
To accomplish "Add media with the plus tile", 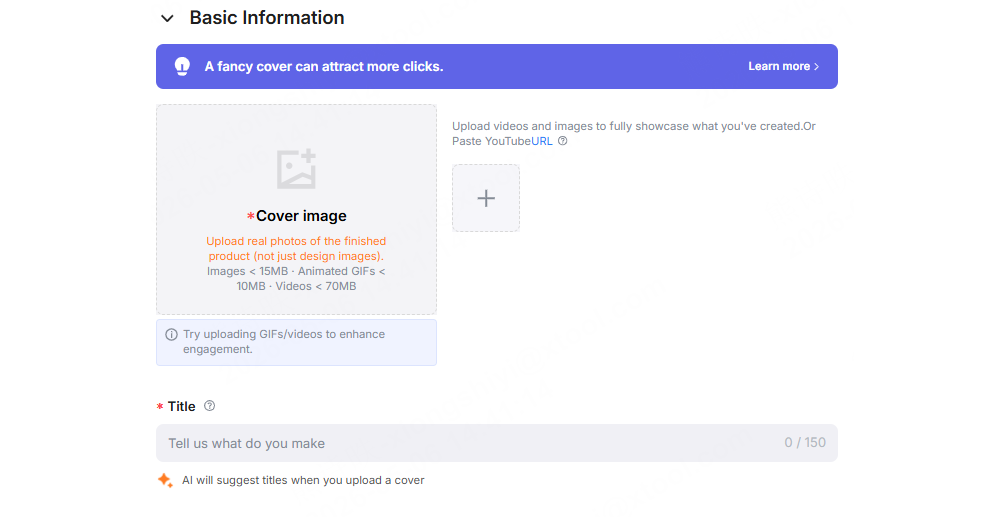I will [x=486, y=198].
